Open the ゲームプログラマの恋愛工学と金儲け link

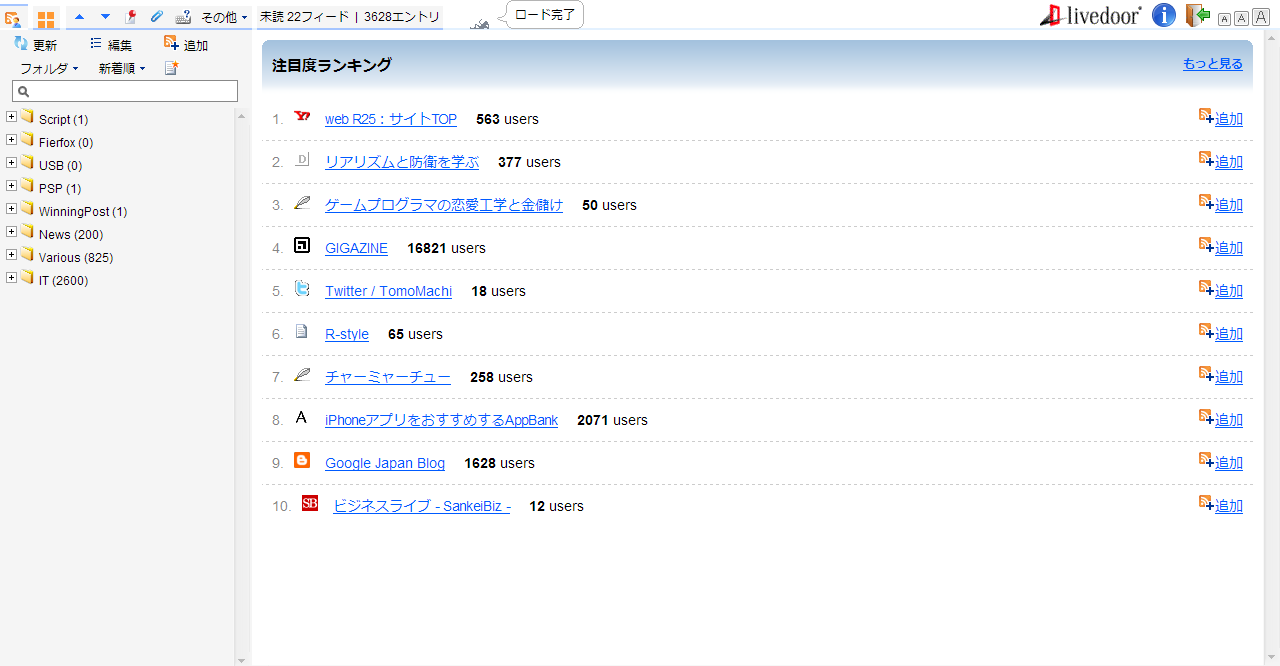[x=444, y=205]
